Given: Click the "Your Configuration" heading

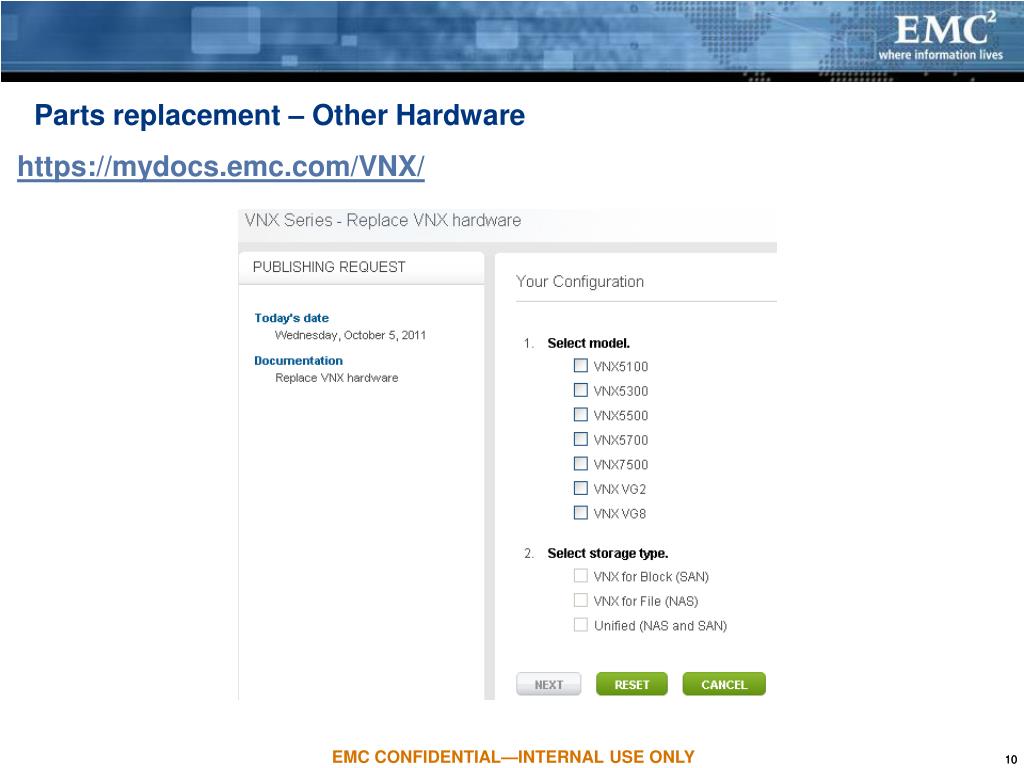Looking at the screenshot, I should click(580, 281).
